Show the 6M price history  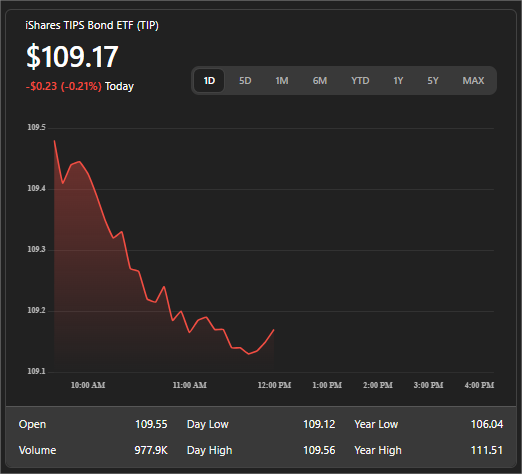[x=320, y=81]
